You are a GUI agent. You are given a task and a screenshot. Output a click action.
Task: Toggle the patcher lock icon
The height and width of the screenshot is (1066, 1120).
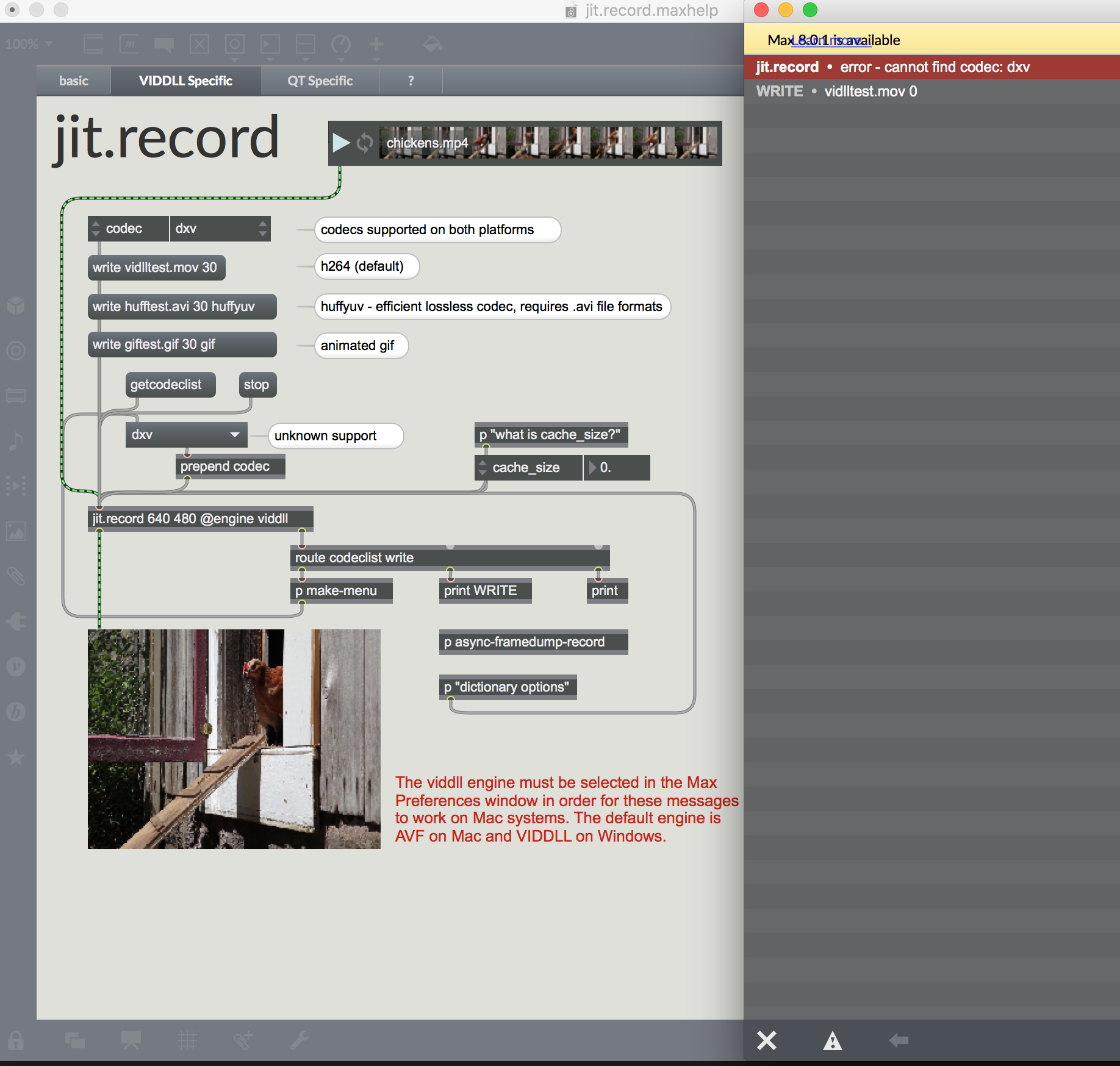point(16,1040)
